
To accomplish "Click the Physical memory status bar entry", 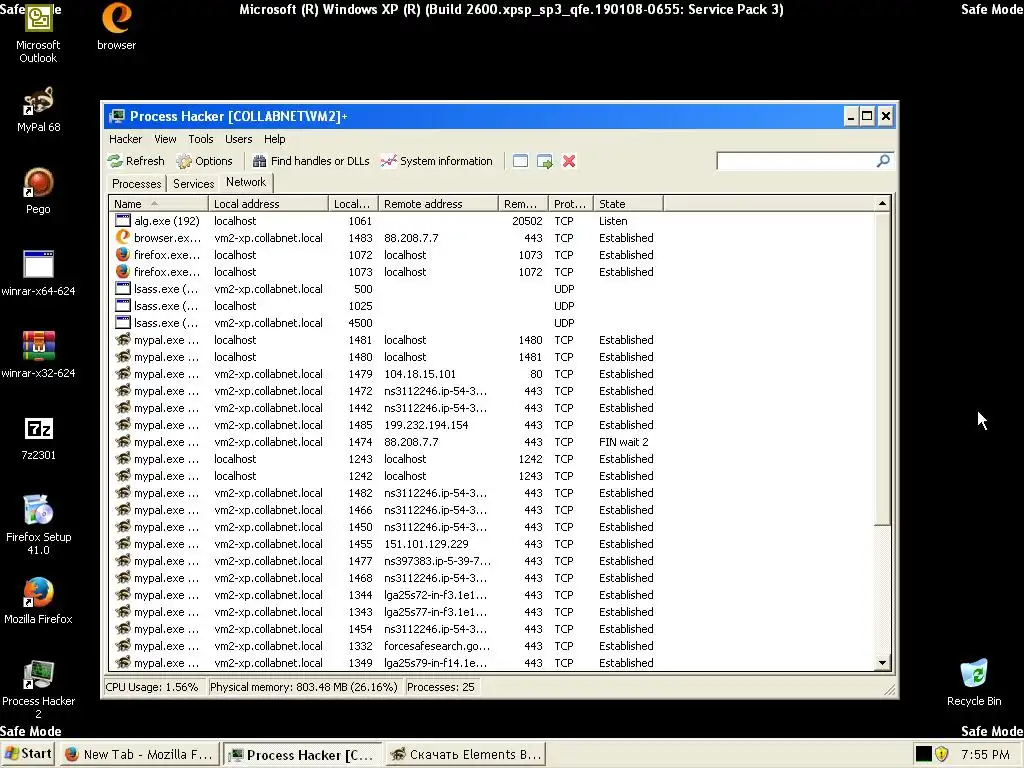I will [303, 687].
